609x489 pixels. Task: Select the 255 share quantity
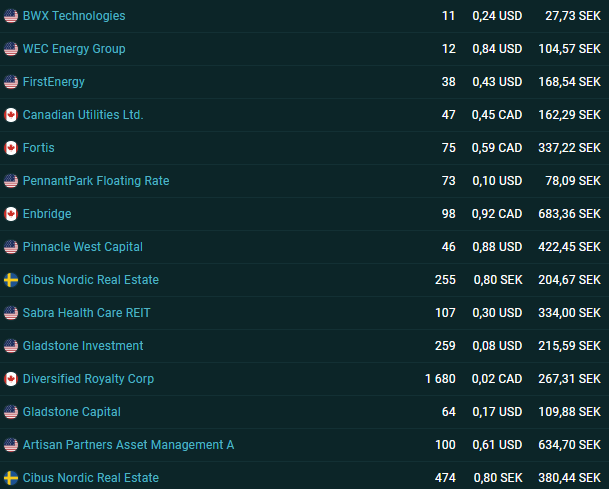(x=445, y=280)
